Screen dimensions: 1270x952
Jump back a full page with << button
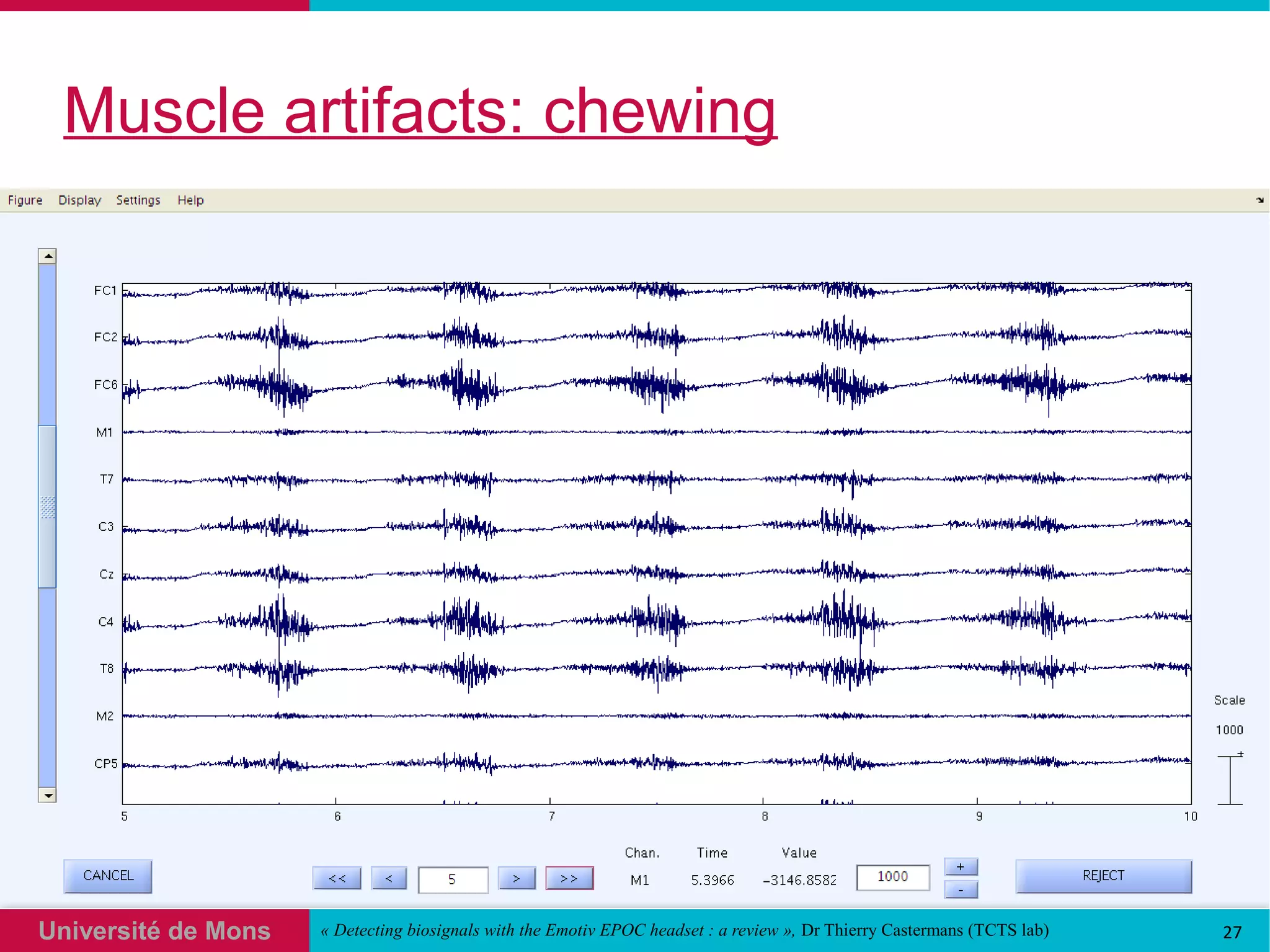337,878
